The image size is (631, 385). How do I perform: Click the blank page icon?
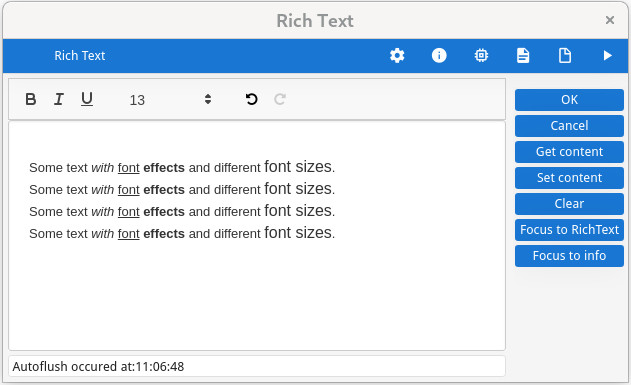565,56
